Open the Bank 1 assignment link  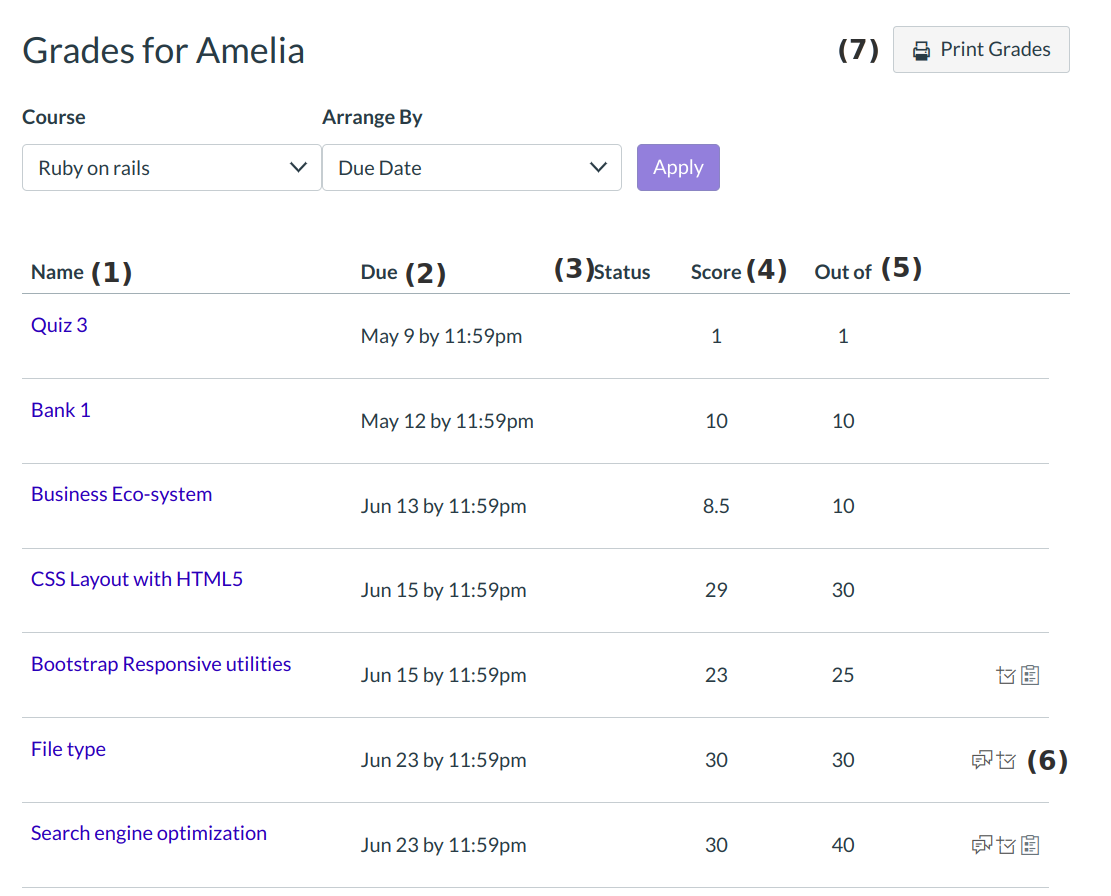[x=61, y=410]
